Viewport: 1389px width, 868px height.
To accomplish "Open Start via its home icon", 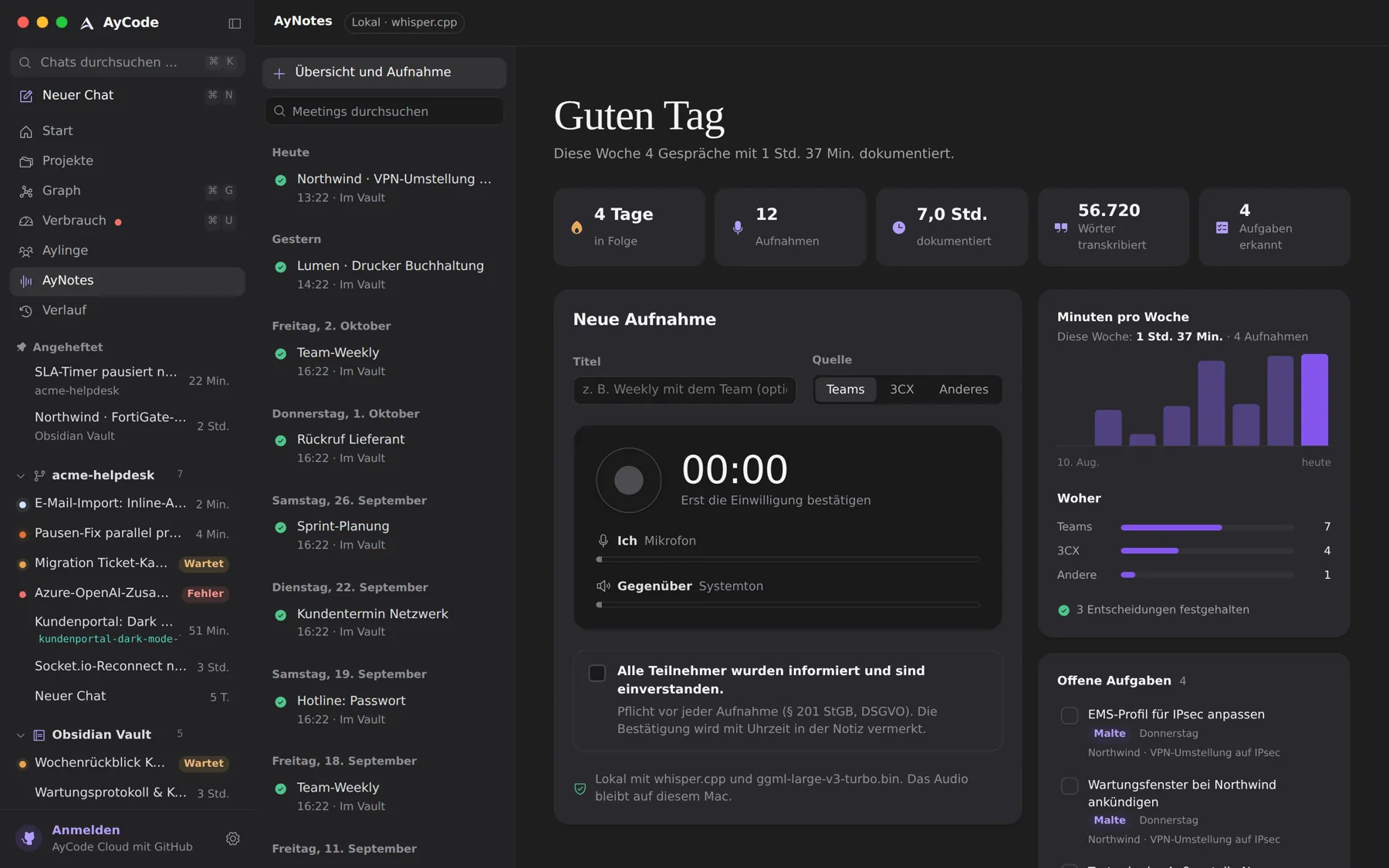I will click(26, 131).
